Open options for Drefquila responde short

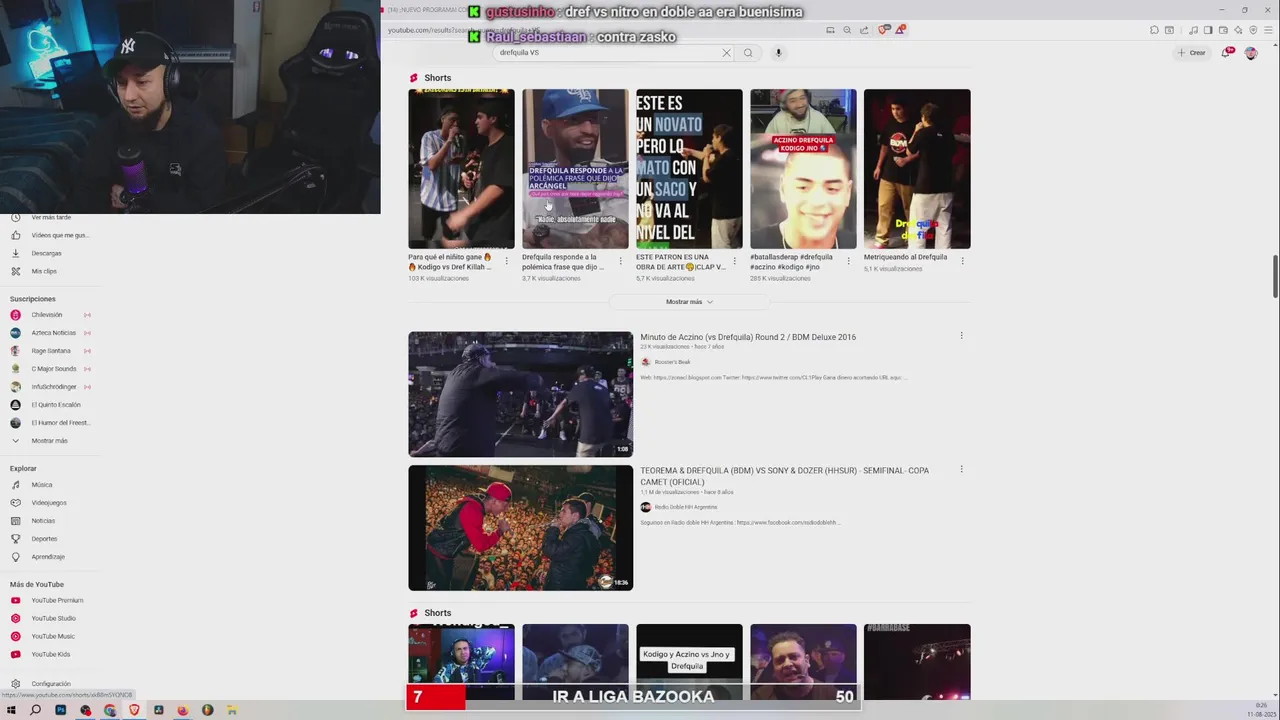coord(621,261)
